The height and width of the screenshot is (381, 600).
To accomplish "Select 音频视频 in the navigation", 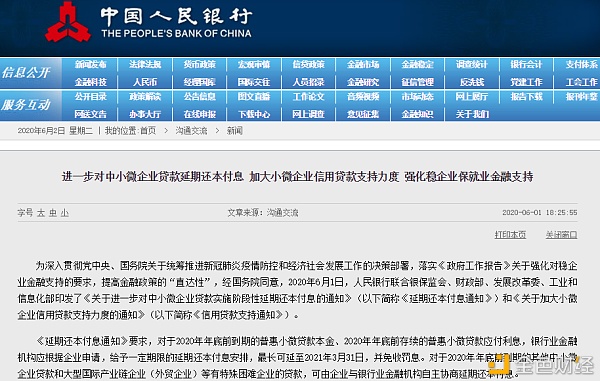I will coord(363,96).
